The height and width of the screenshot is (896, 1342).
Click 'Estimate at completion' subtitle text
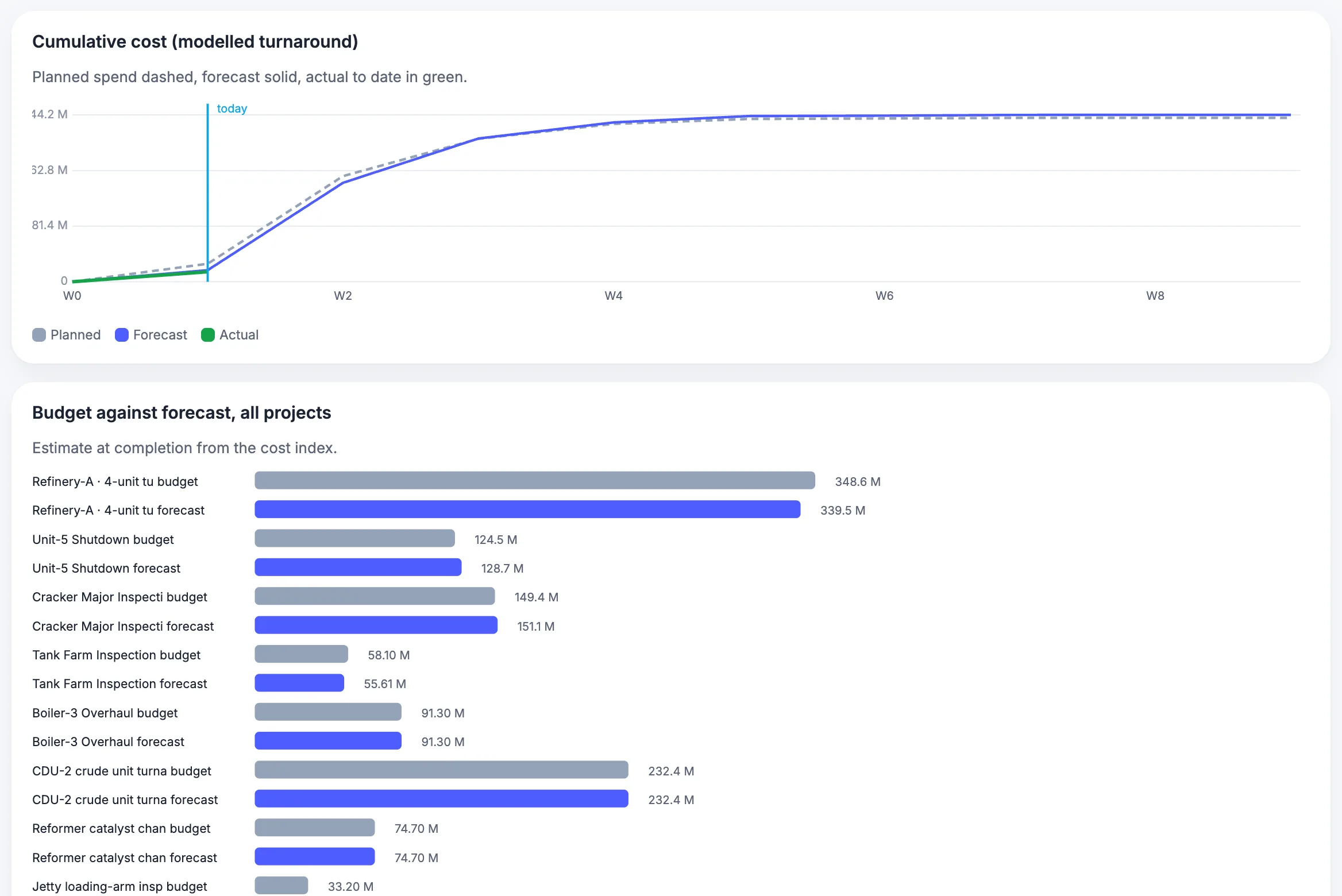click(184, 448)
